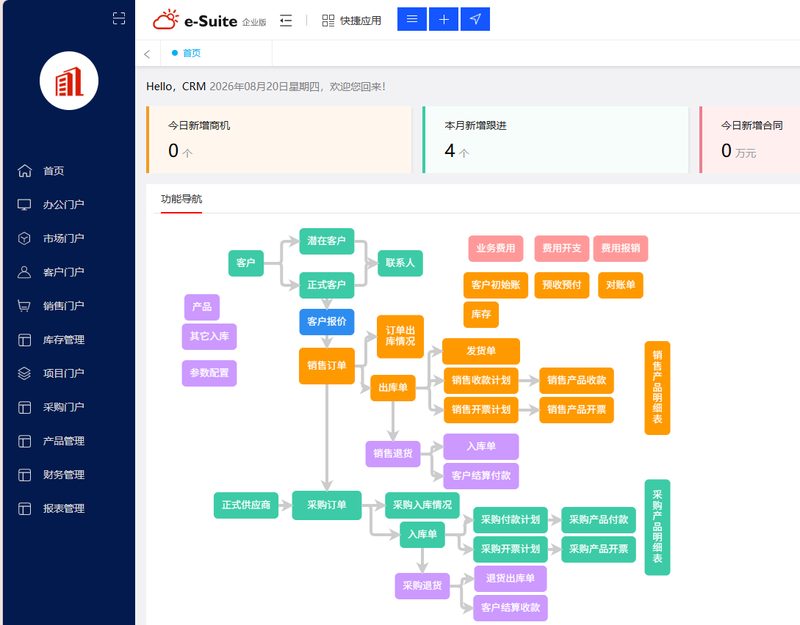Click the blue paper-plane navigation button

tap(475, 19)
